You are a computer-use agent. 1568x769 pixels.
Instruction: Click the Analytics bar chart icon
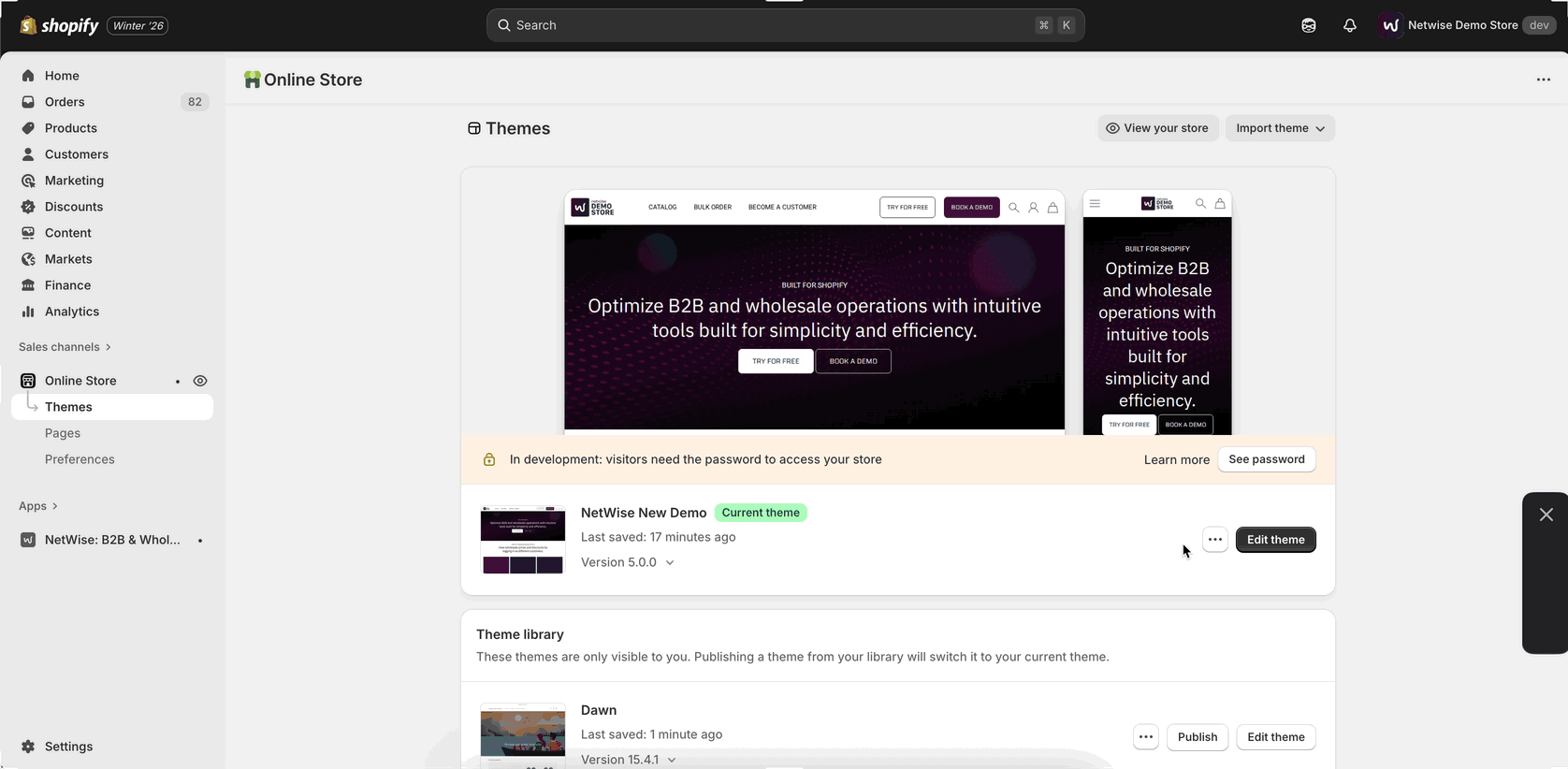(x=28, y=312)
